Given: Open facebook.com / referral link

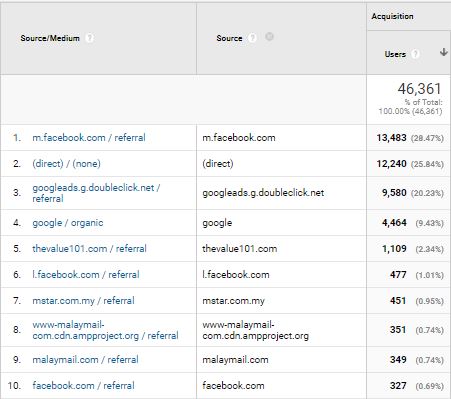Looking at the screenshot, I should tap(83, 386).
